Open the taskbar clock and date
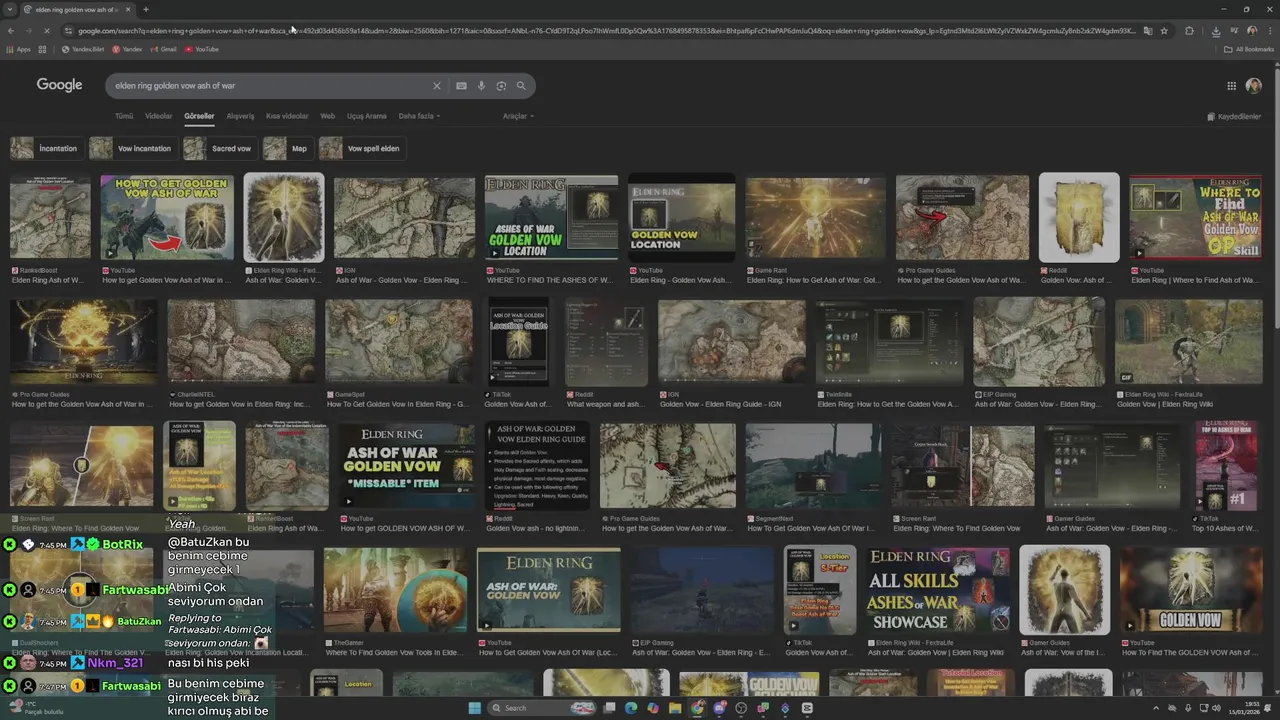The height and width of the screenshot is (720, 1280). pyautogui.click(x=1242, y=708)
